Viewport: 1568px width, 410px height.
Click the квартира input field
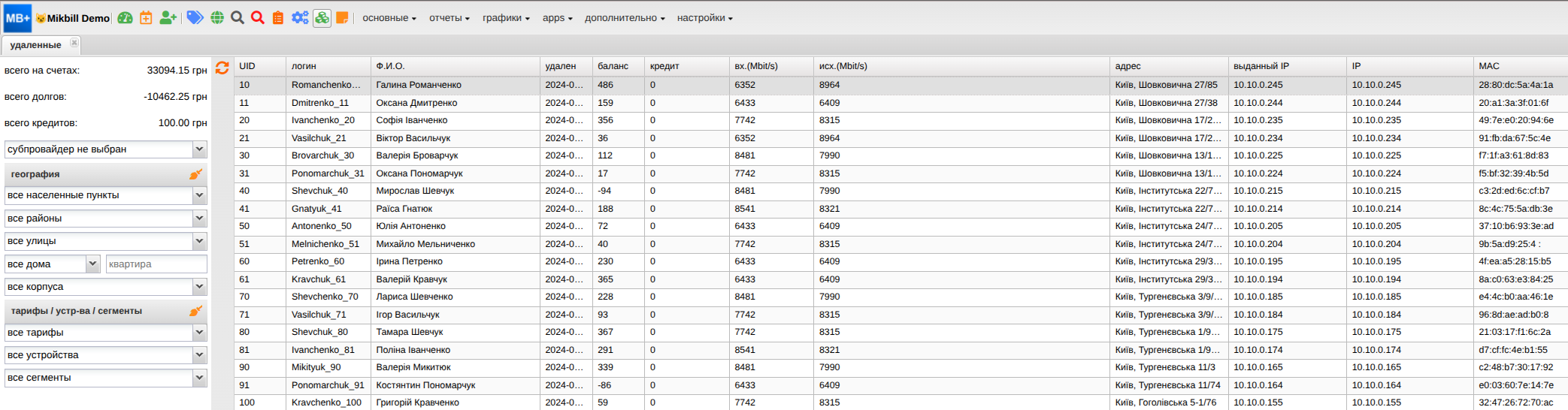tap(156, 264)
